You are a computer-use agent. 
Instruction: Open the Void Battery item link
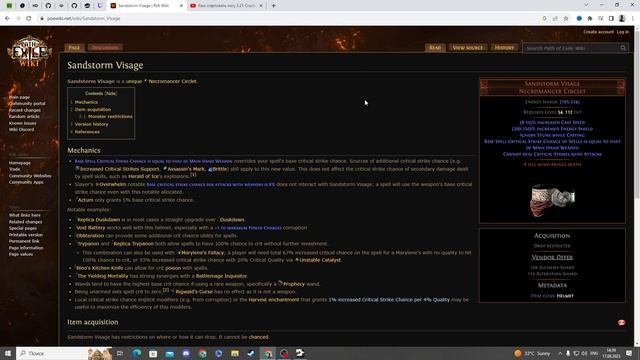(x=91, y=228)
